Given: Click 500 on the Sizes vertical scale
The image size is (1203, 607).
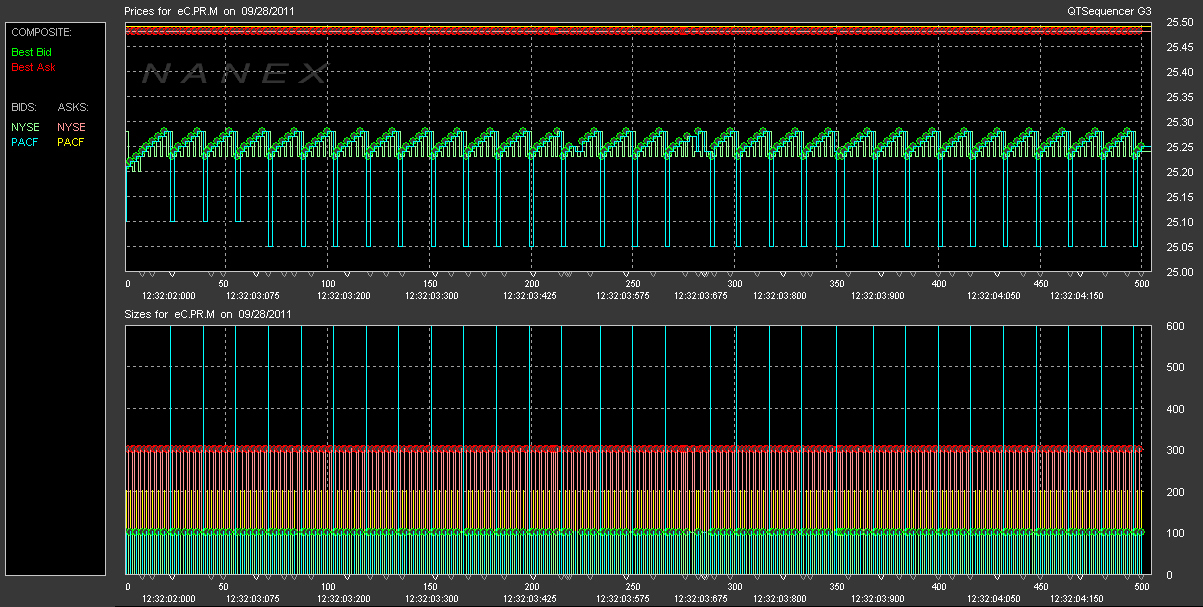Looking at the screenshot, I should (x=1176, y=367).
